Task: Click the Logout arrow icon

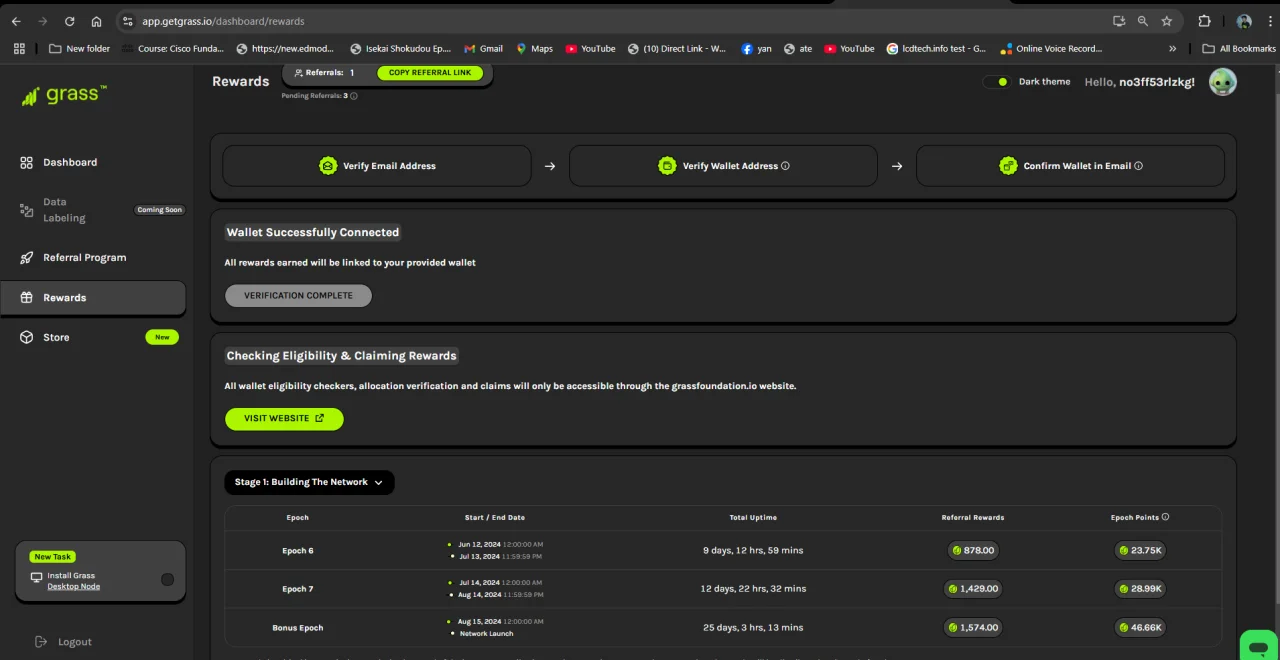Action: click(41, 642)
